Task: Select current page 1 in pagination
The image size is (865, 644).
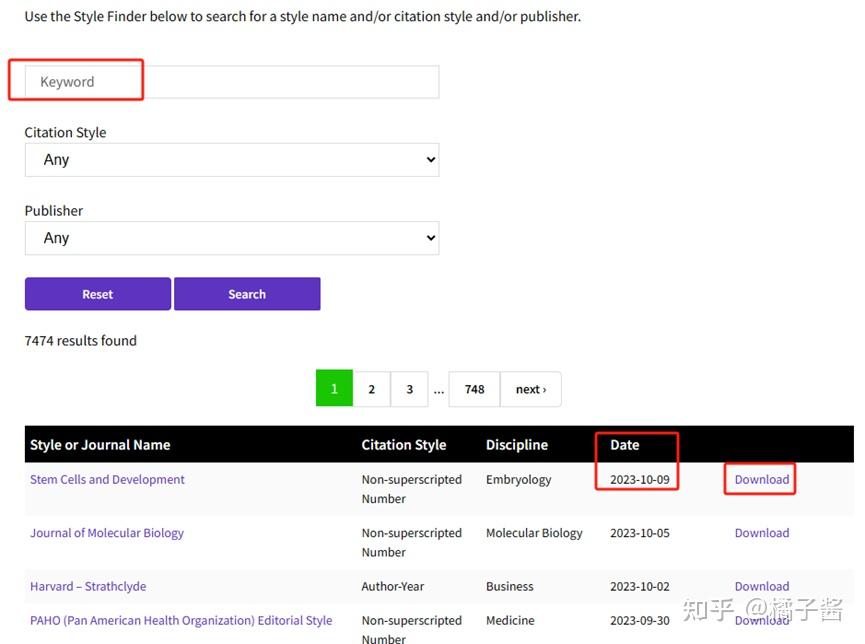Action: point(334,388)
